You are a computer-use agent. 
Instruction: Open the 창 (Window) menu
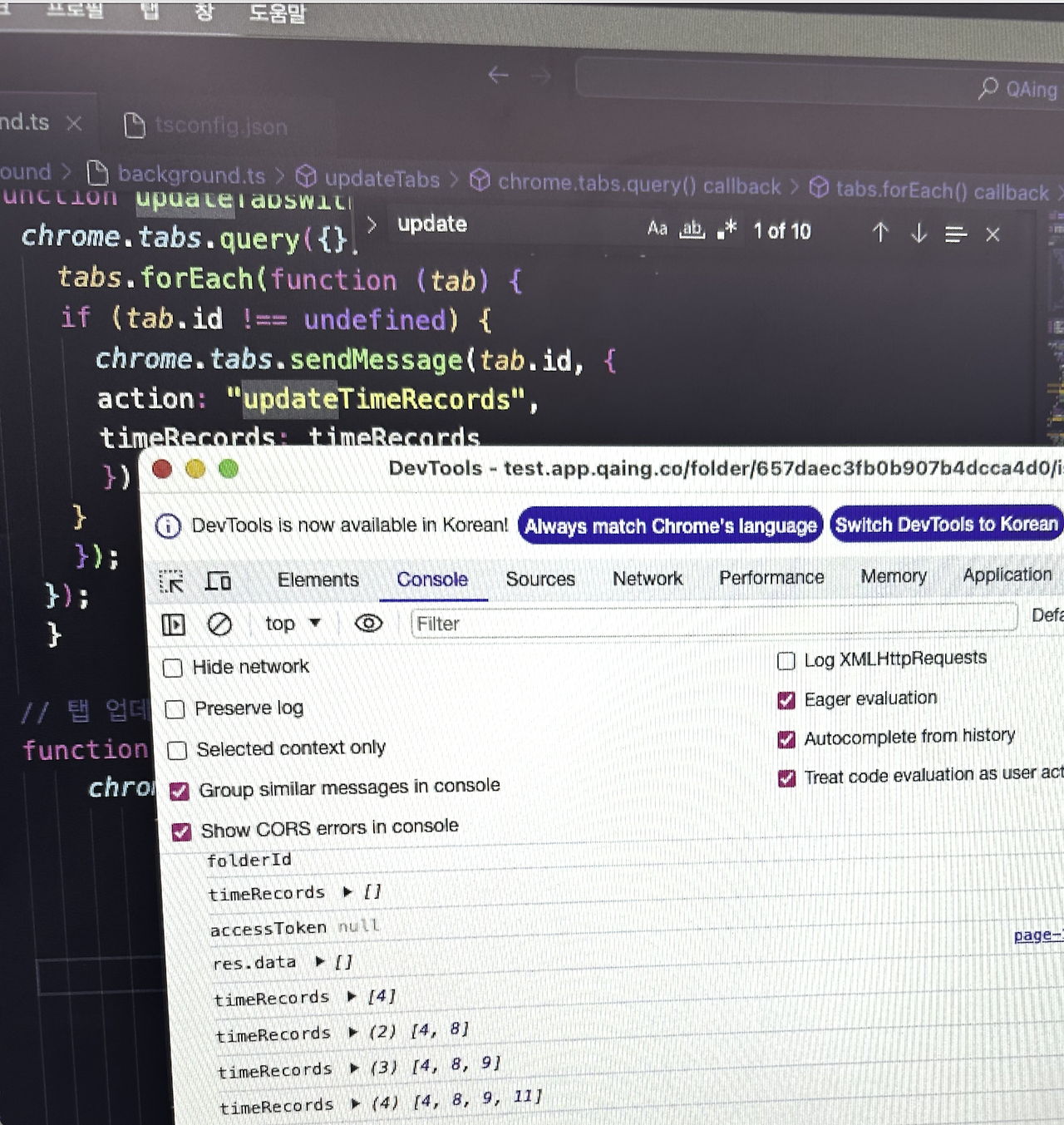click(x=204, y=12)
